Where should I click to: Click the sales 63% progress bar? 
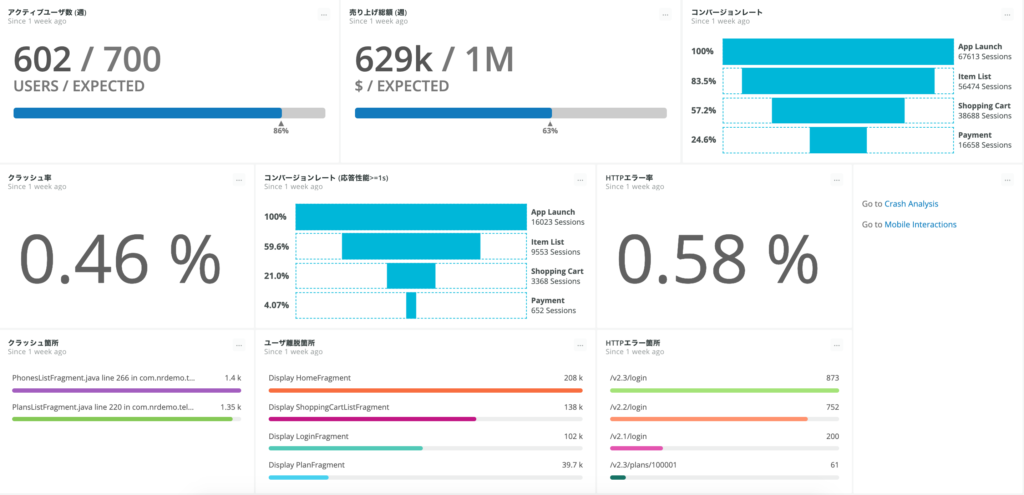(x=510, y=113)
